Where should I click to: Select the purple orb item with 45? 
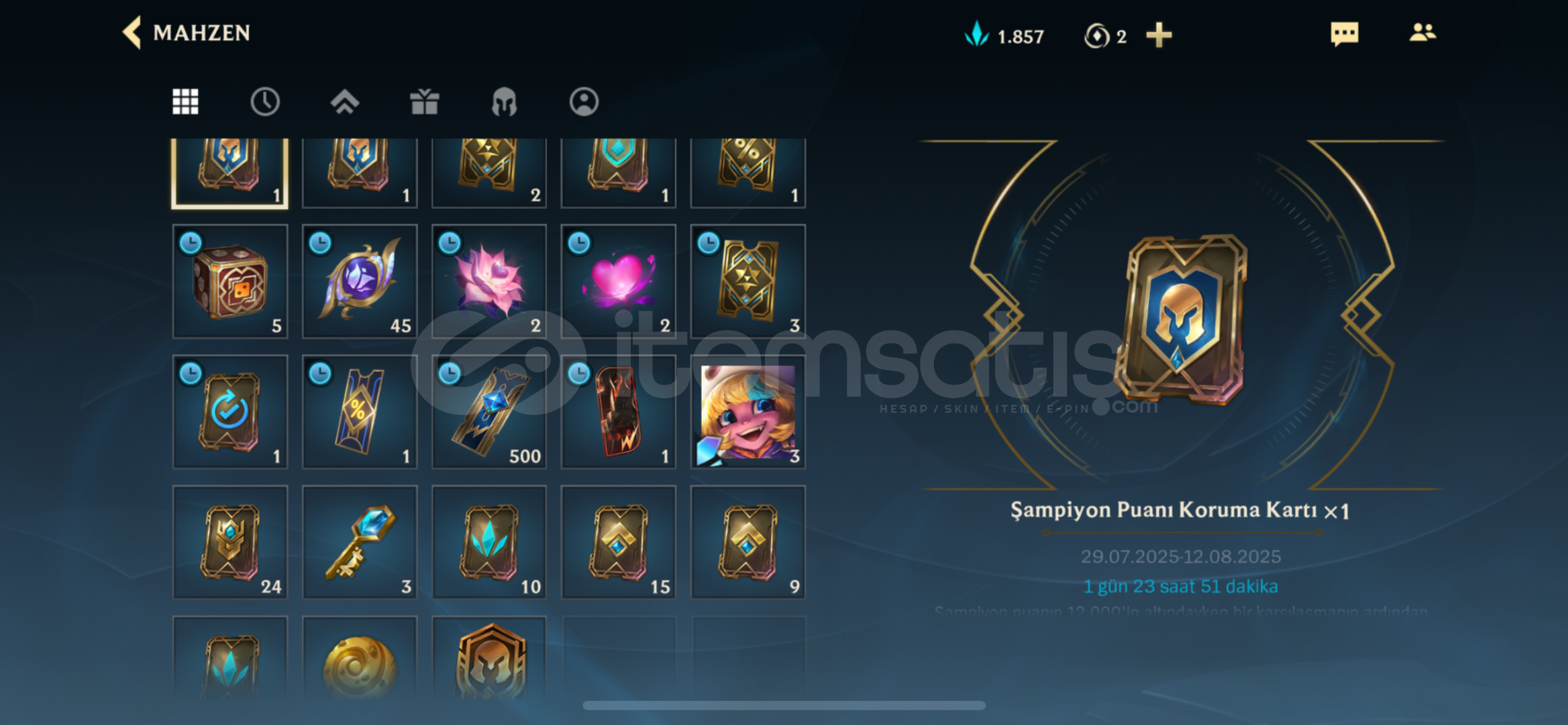point(360,281)
